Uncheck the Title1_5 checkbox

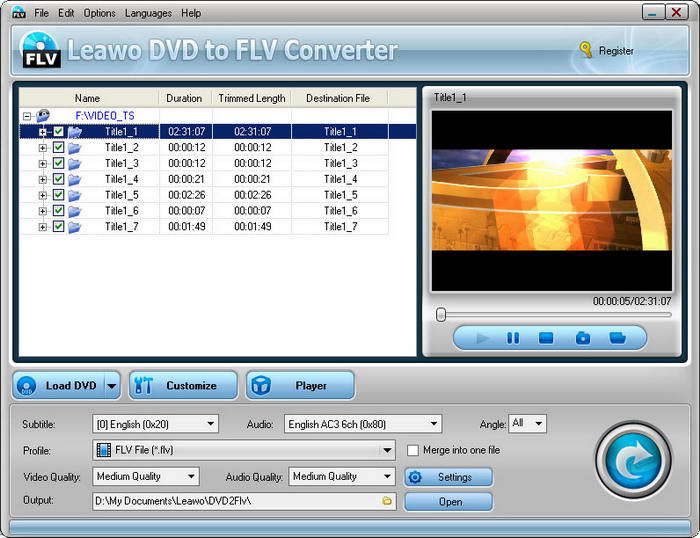tap(58, 195)
